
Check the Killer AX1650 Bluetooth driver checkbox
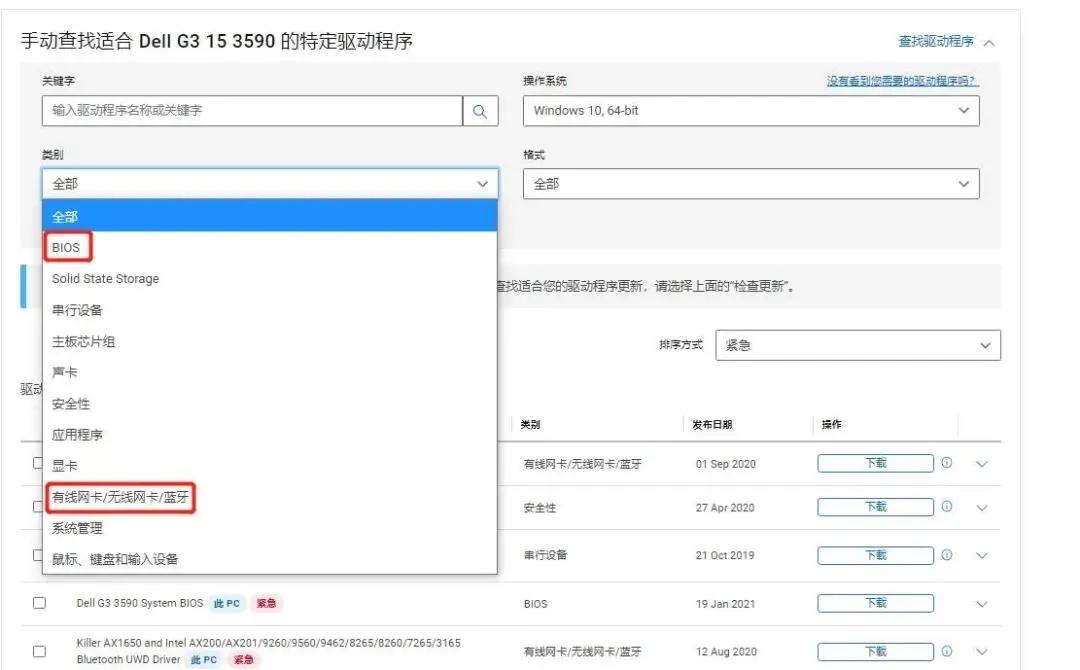coord(40,651)
